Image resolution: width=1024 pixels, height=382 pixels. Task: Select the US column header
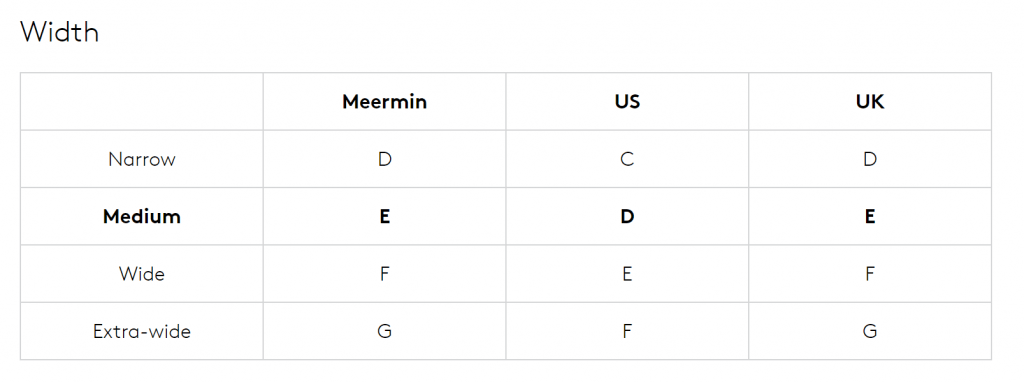tap(627, 102)
